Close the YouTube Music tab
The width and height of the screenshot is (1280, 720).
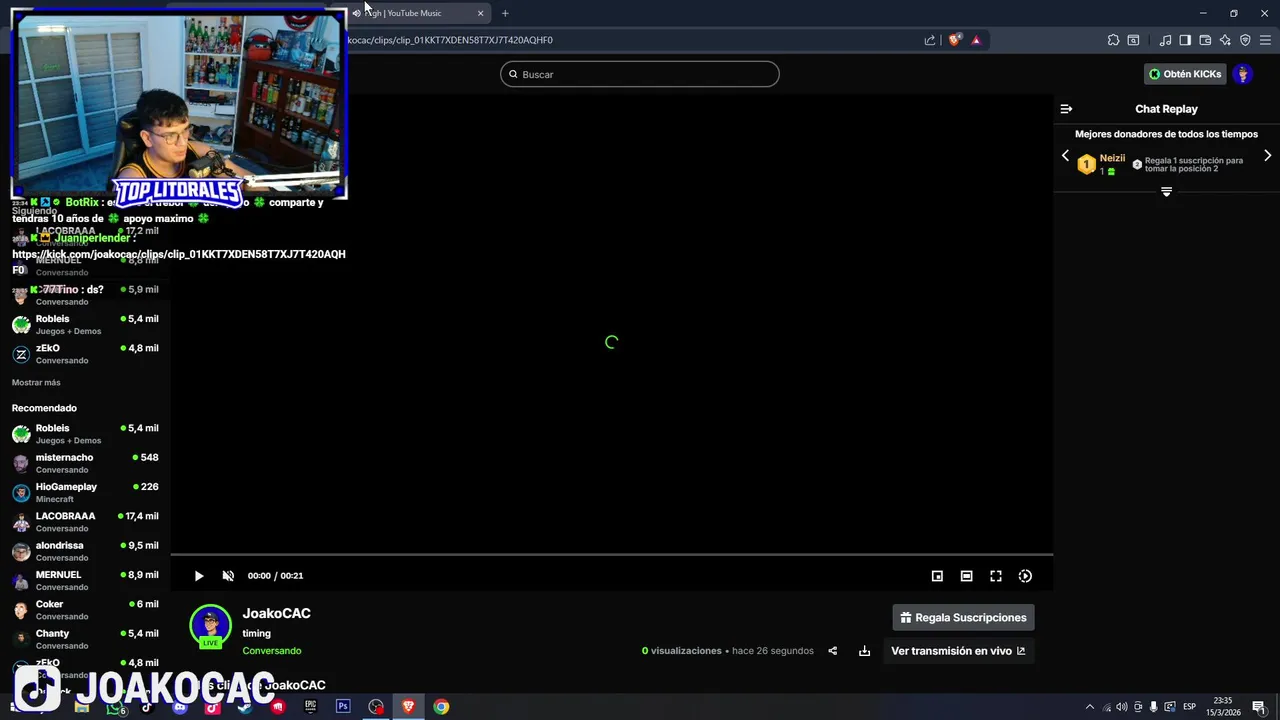click(480, 13)
